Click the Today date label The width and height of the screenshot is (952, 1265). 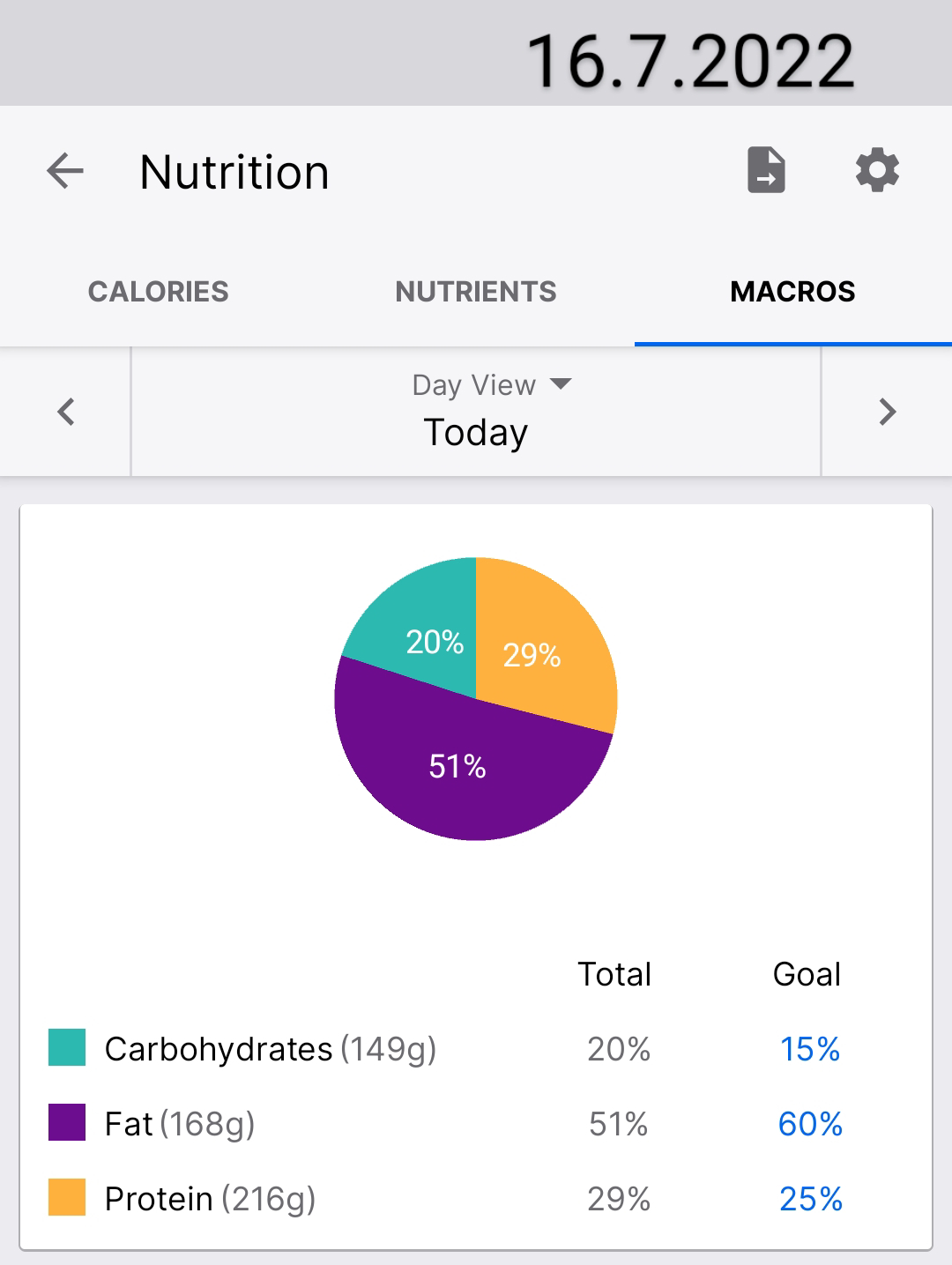coord(476,433)
